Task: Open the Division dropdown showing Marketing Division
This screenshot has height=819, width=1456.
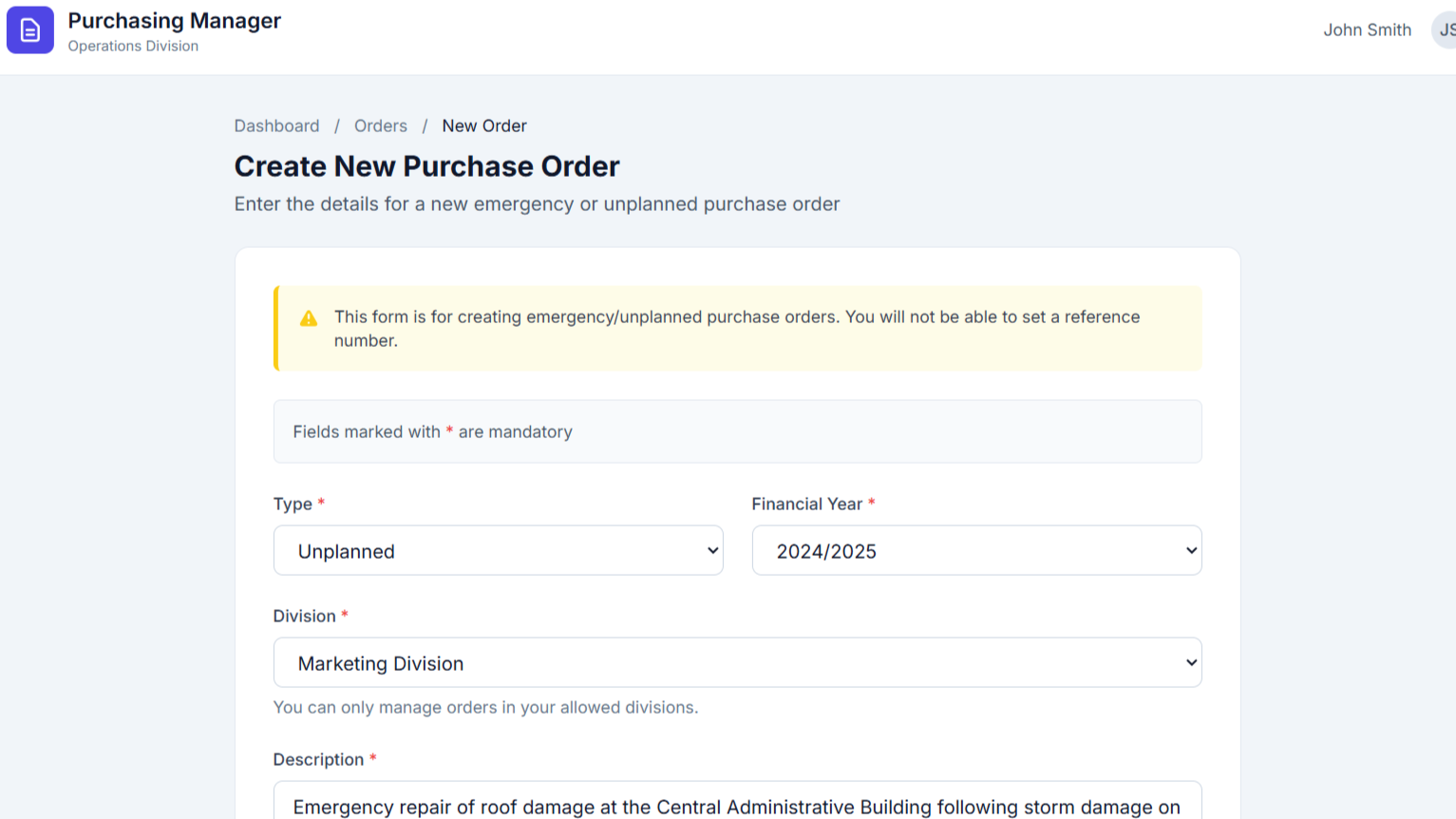Action: (x=737, y=663)
